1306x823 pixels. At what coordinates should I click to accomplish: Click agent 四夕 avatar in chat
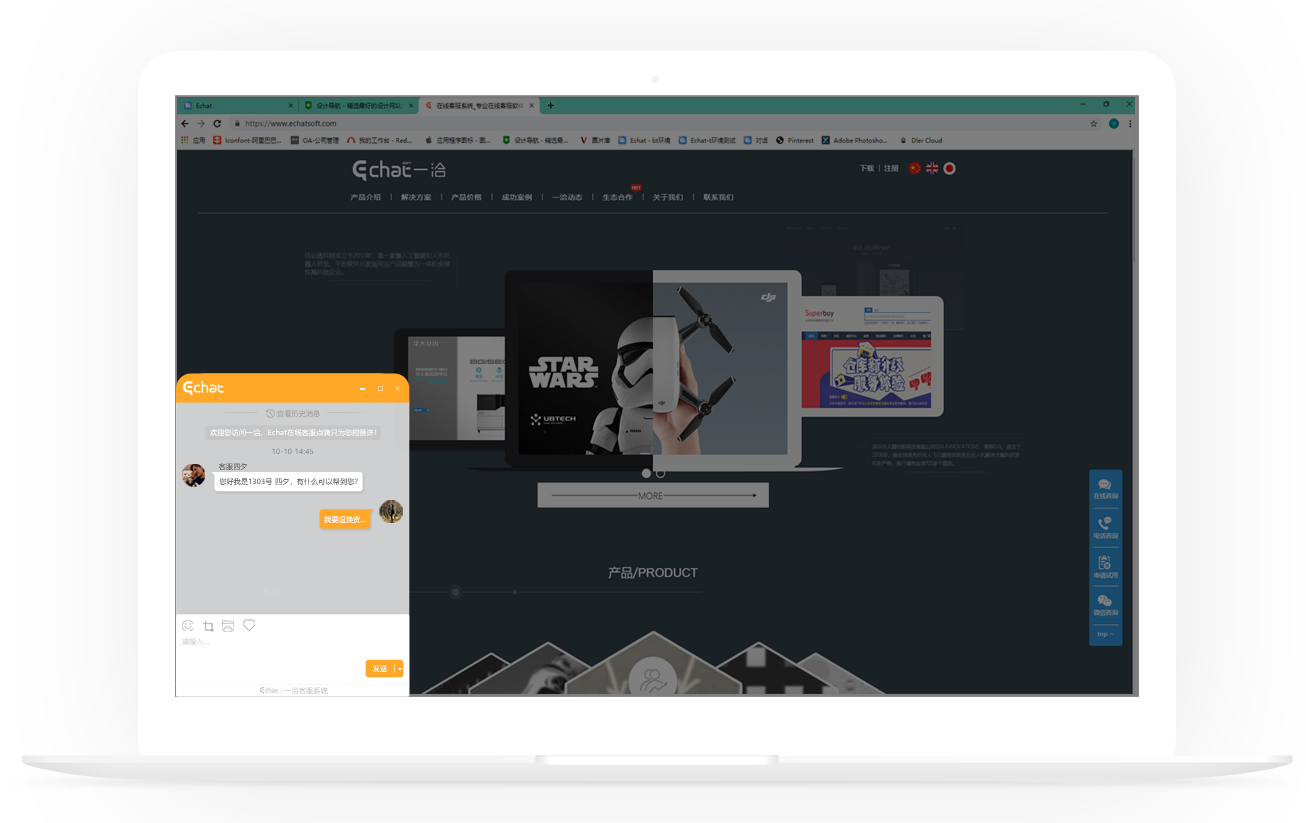click(194, 475)
